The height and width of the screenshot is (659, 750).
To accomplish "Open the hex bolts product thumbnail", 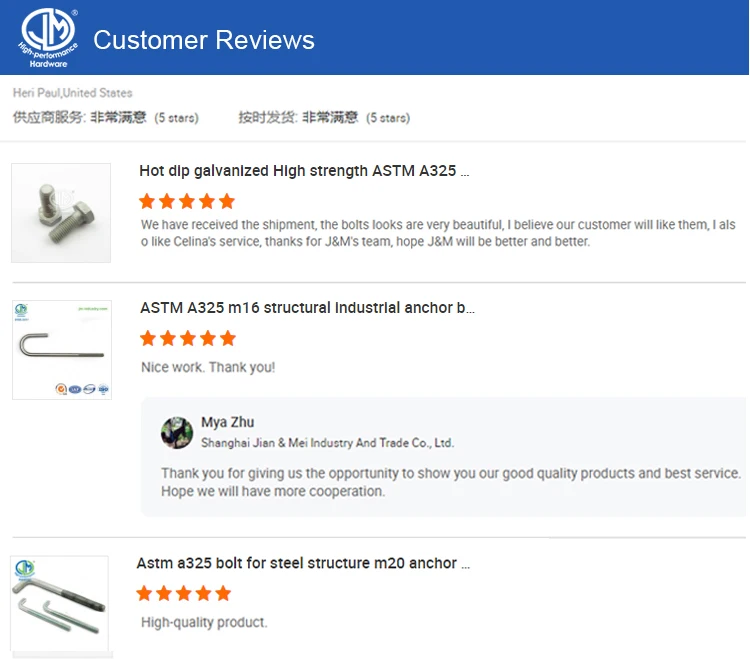I will click(x=61, y=213).
